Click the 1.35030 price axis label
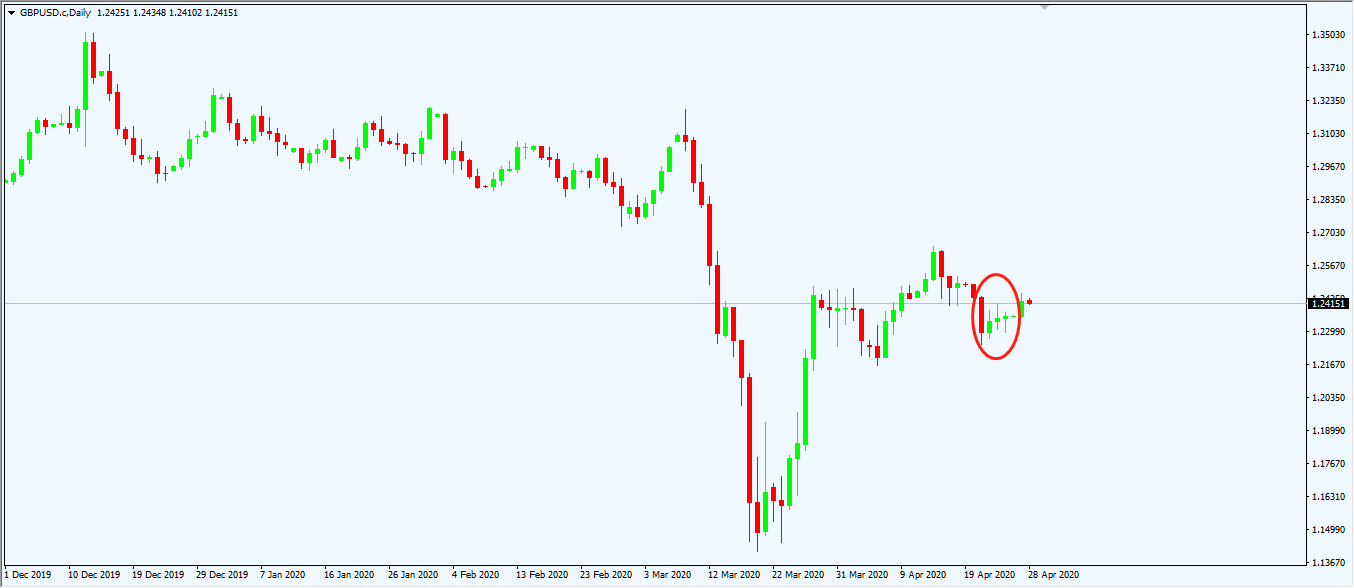The image size is (1354, 588). click(1329, 35)
